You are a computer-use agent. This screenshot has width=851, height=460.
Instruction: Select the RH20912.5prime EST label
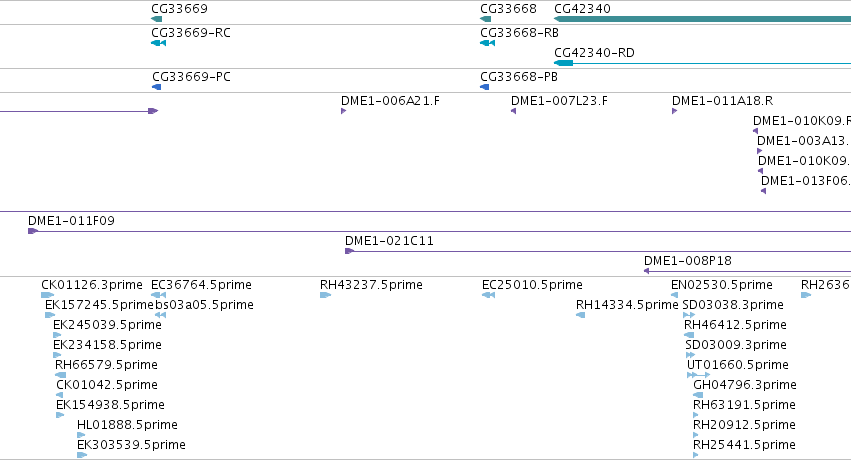click(x=744, y=425)
